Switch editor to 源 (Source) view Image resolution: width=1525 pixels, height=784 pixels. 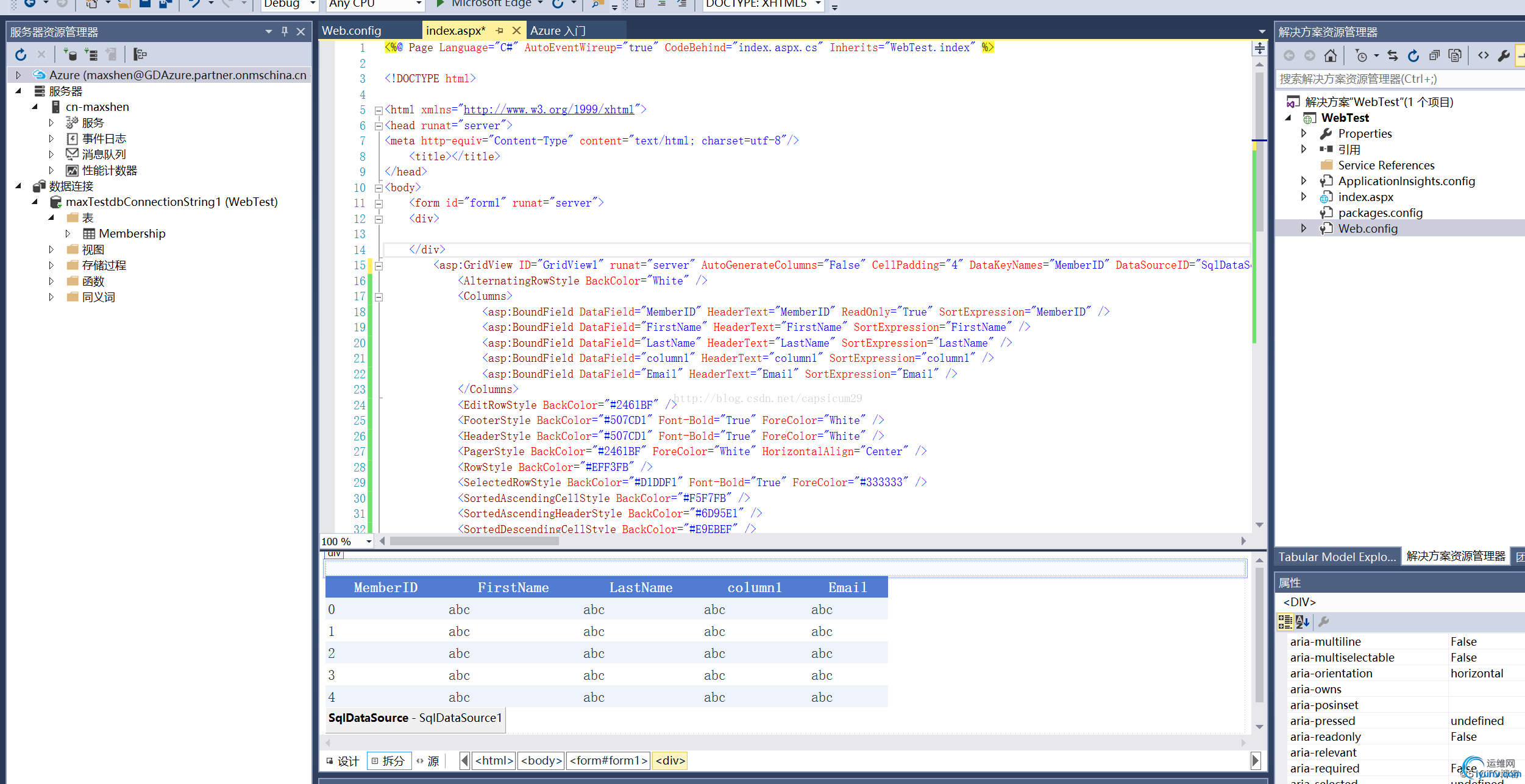tap(428, 761)
